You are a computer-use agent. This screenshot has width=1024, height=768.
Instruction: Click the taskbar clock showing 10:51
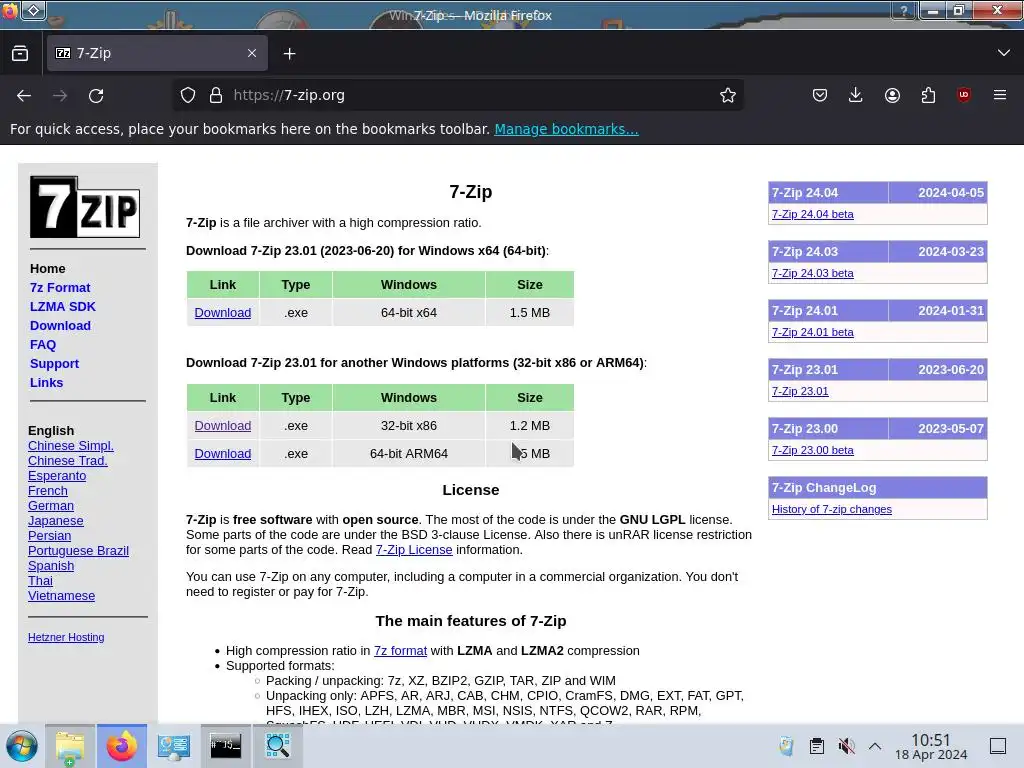[x=931, y=746]
